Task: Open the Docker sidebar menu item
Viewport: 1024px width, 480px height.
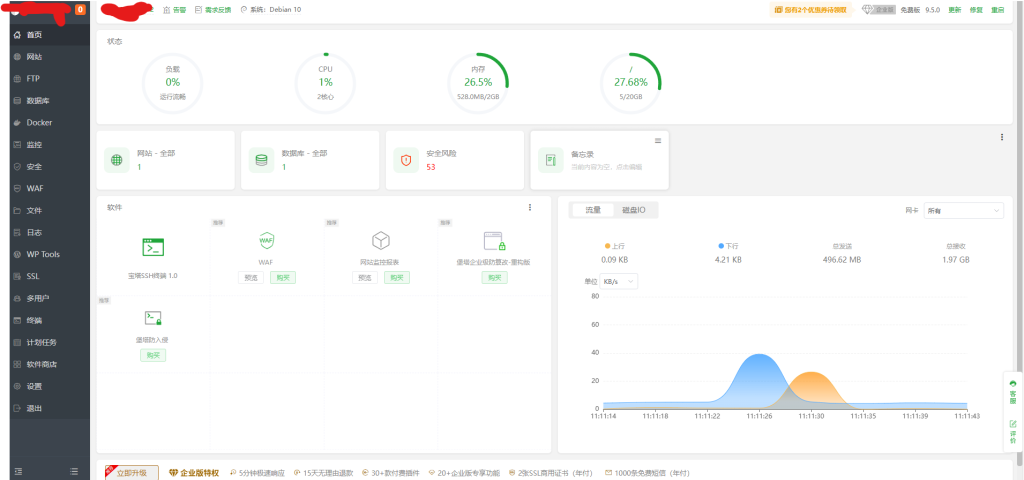Action: click(x=39, y=123)
